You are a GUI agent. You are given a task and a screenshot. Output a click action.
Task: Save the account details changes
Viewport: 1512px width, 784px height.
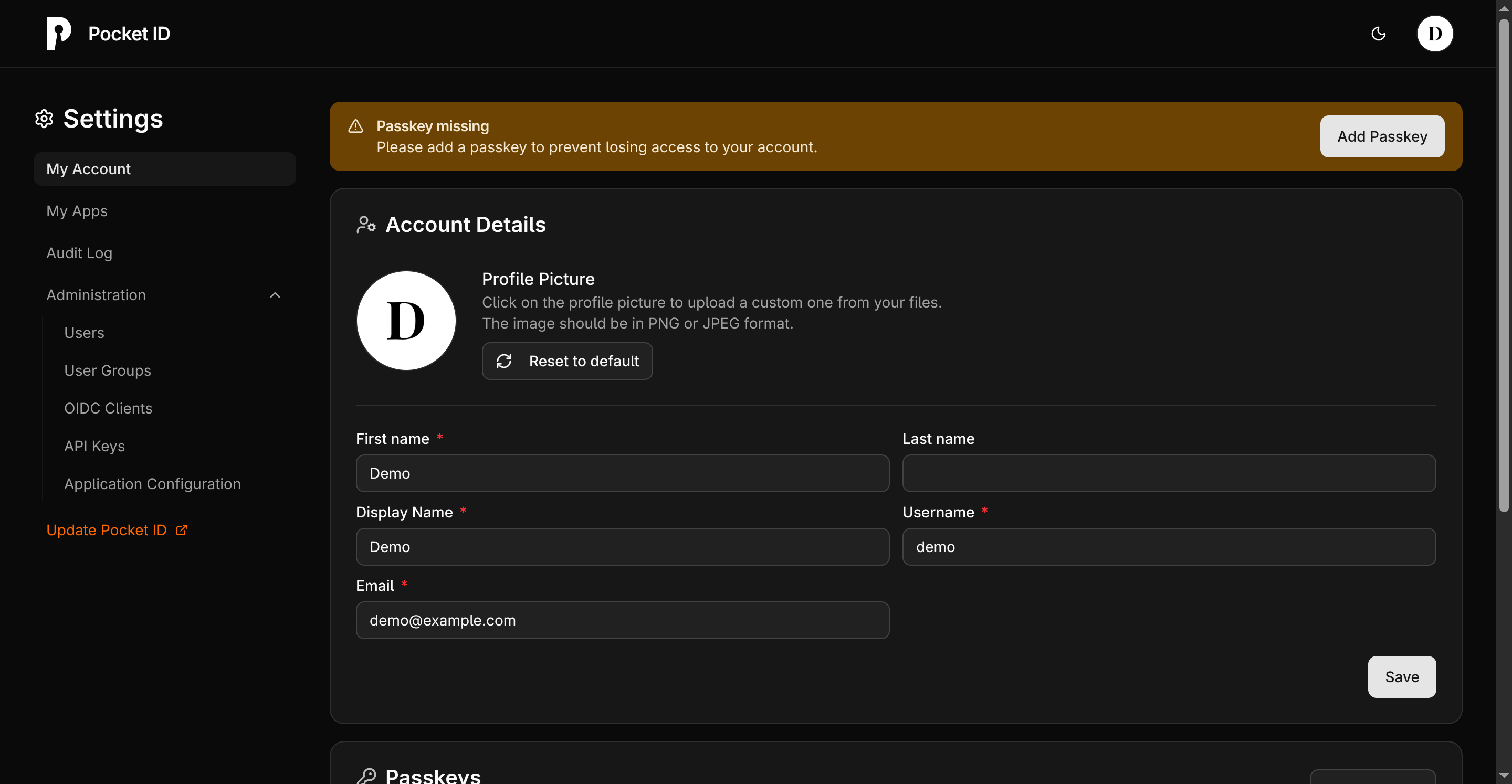1401,676
